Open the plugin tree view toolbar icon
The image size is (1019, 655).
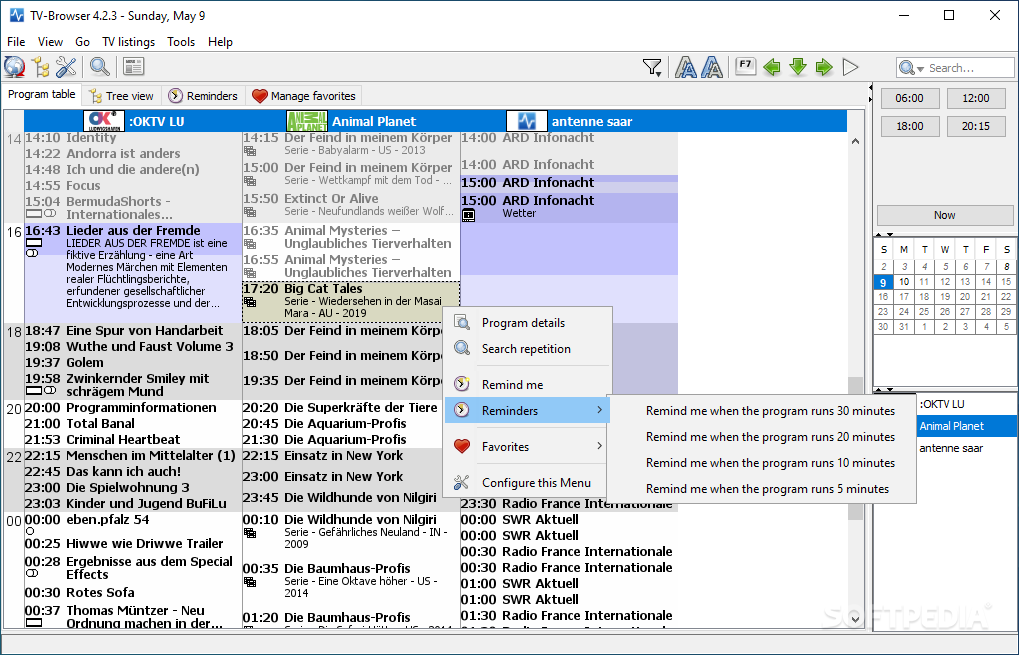pyautogui.click(x=41, y=67)
